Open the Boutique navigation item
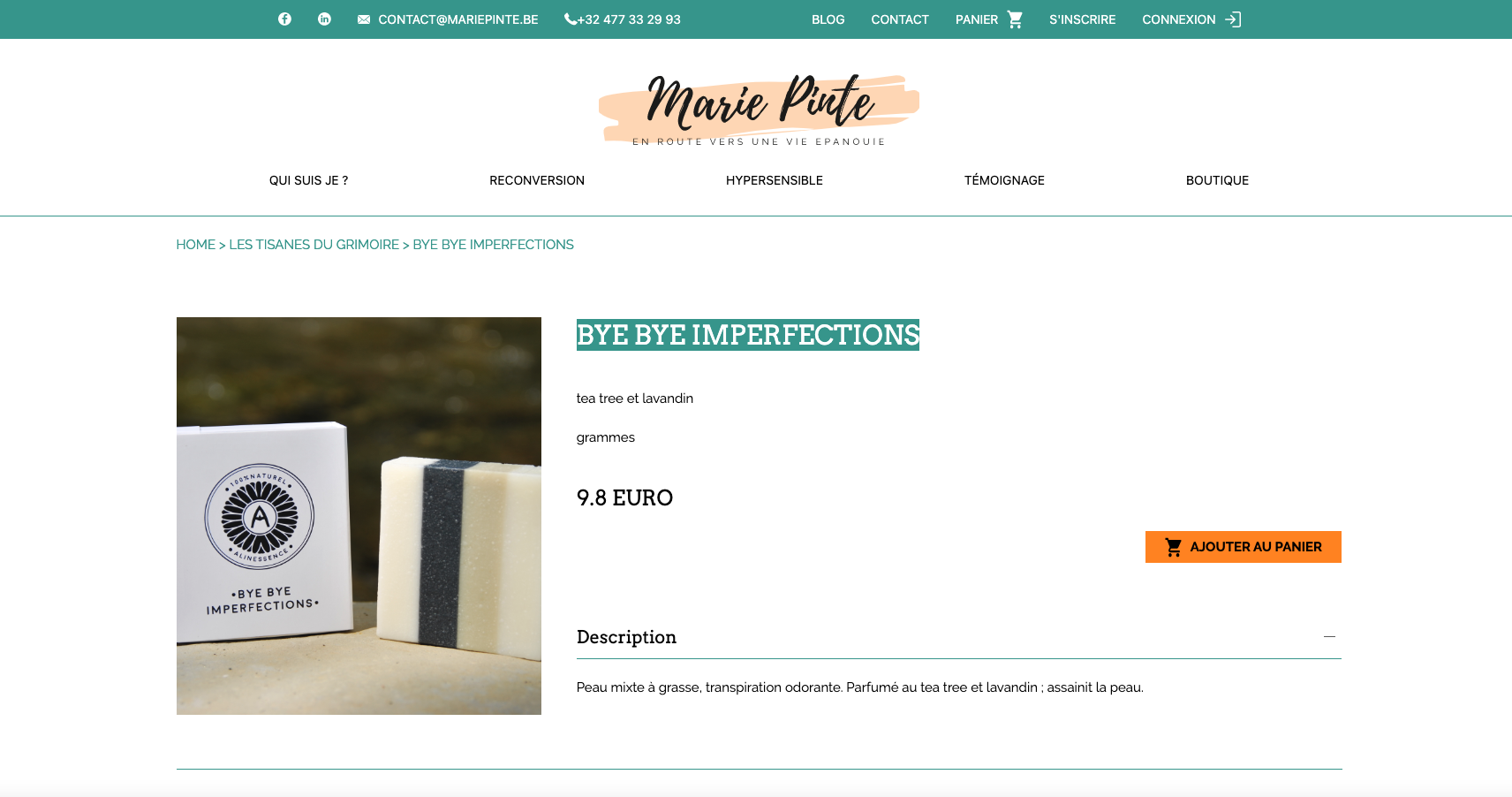The image size is (1512, 797). click(x=1217, y=180)
